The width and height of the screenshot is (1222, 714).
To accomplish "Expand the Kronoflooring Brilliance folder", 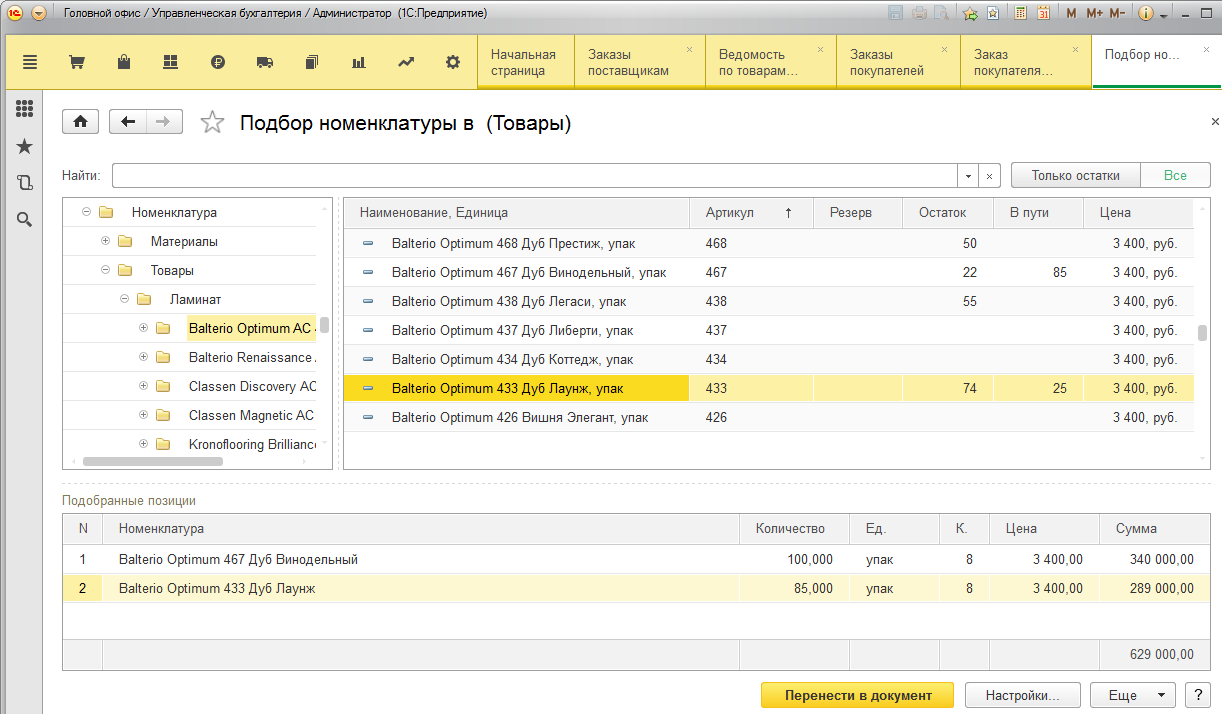I will (x=143, y=444).
